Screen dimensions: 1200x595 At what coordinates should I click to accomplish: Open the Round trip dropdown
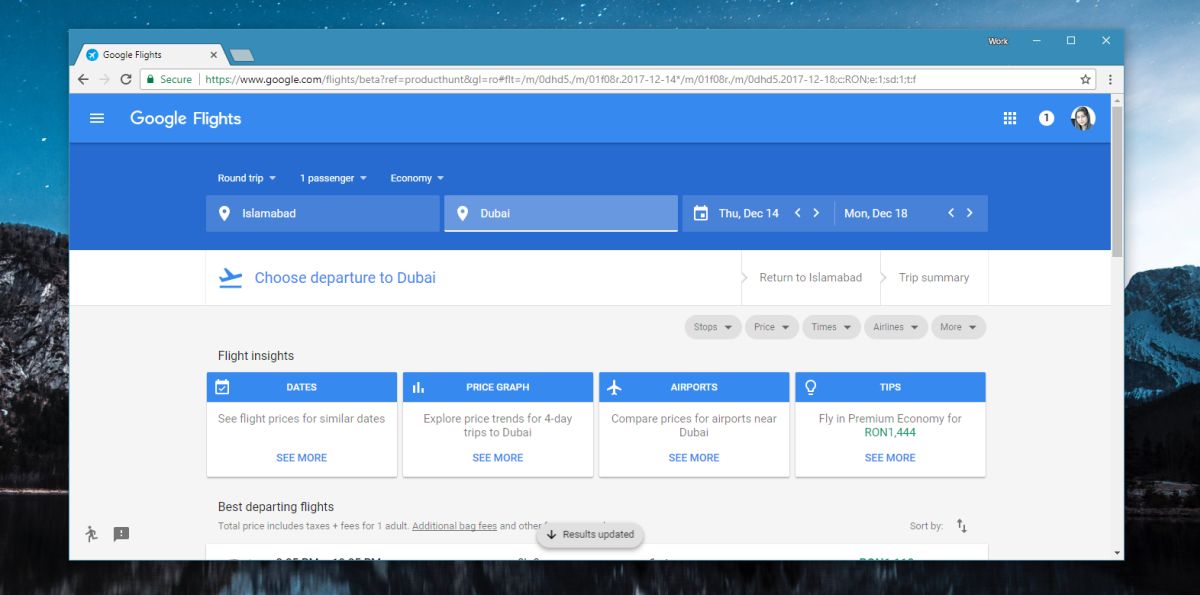246,178
